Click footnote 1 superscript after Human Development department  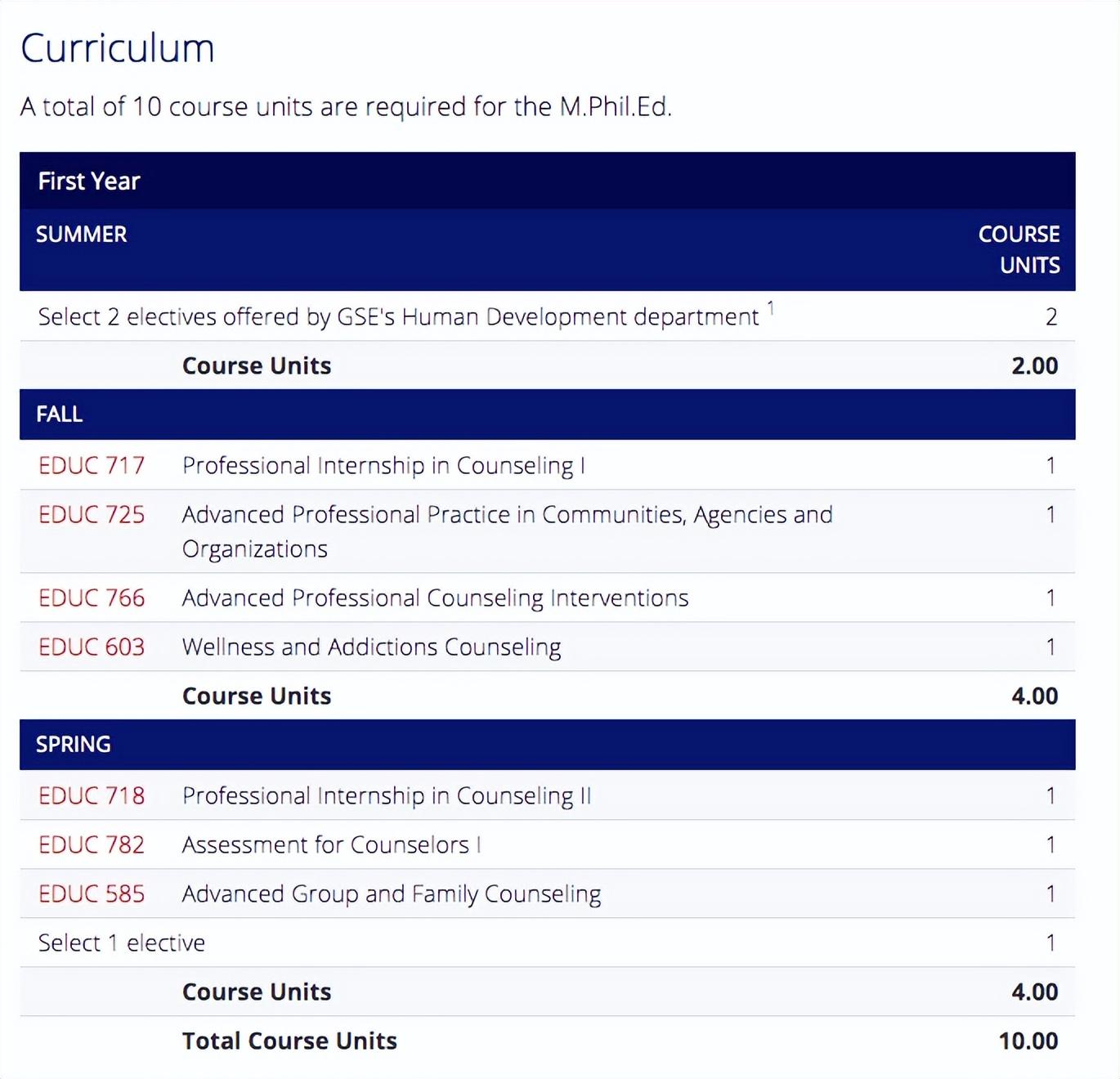770,308
